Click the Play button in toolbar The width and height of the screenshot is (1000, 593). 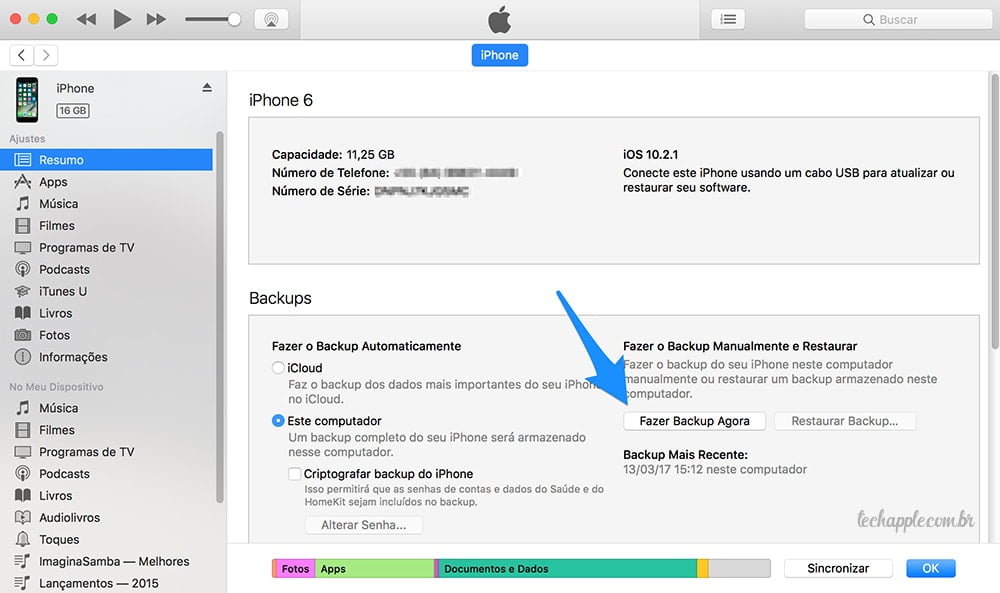coord(121,19)
